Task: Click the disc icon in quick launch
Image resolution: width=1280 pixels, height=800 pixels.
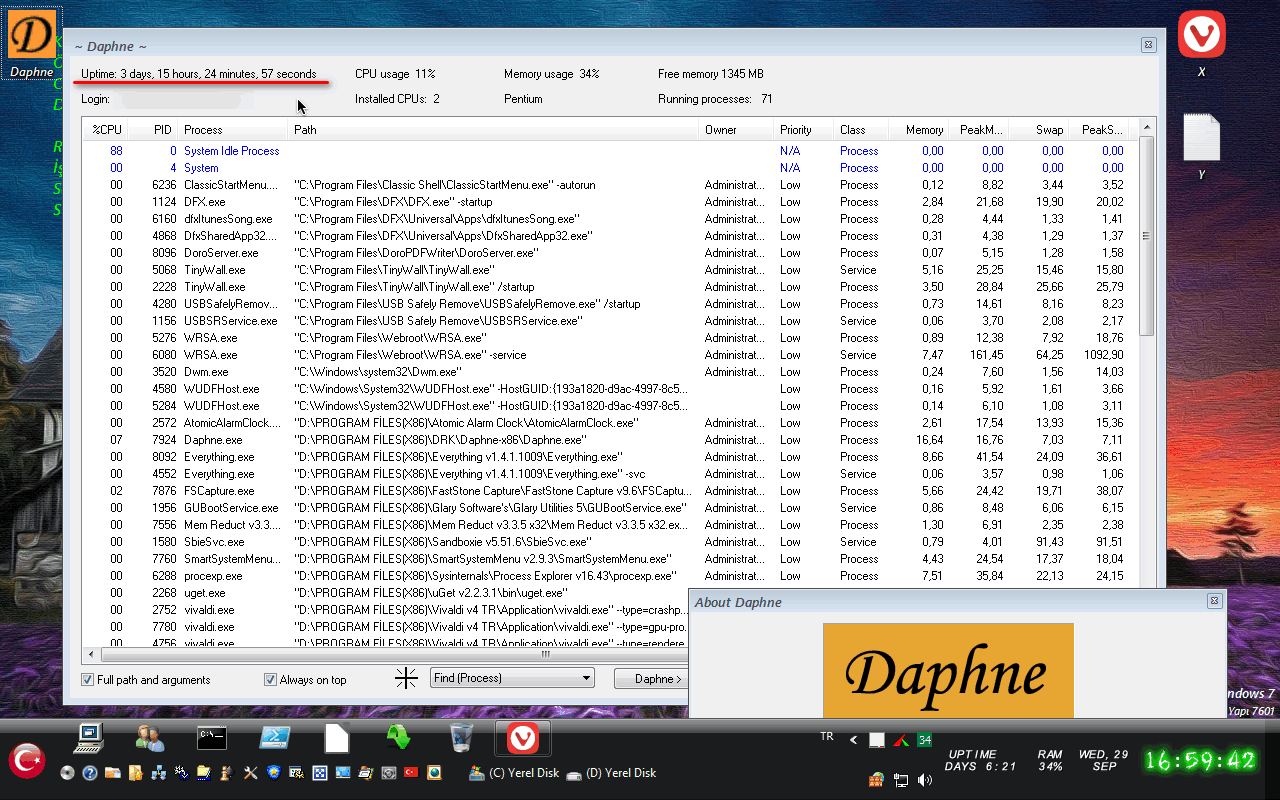Action: click(x=67, y=773)
